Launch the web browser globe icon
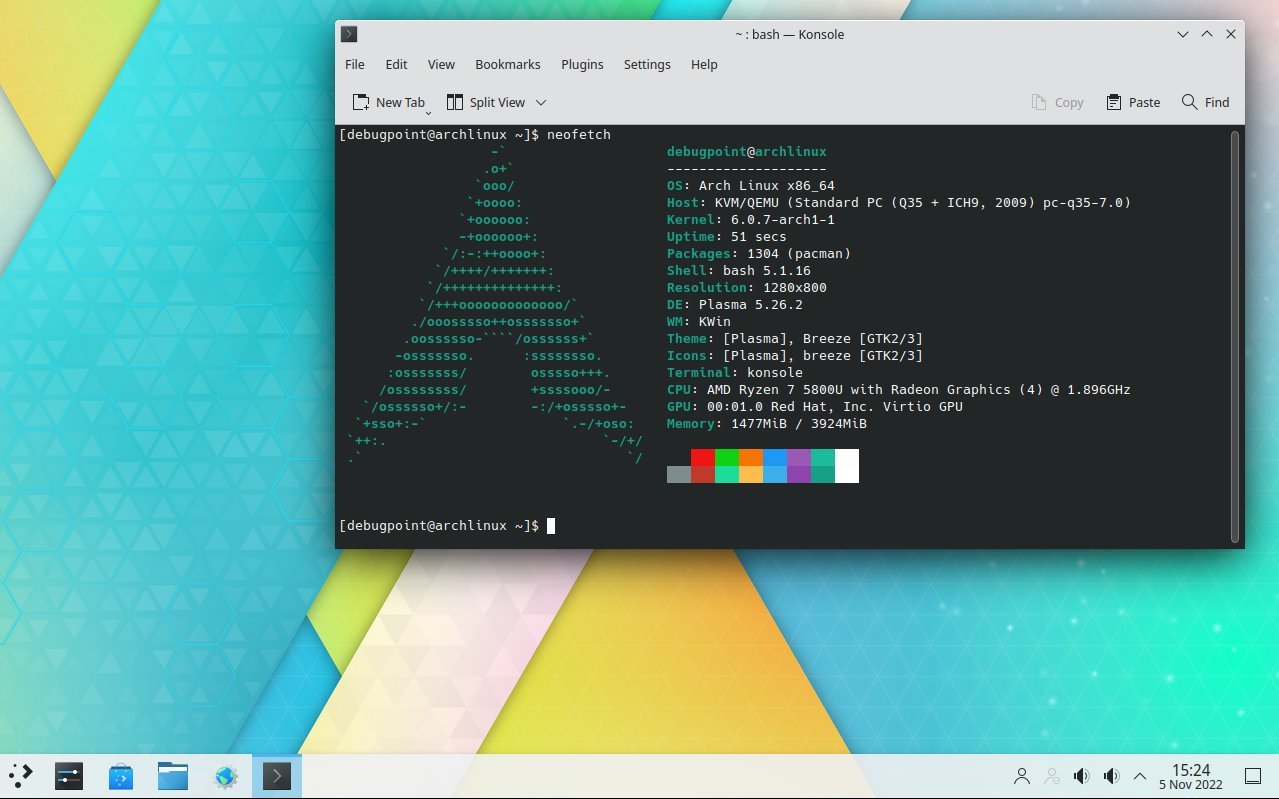Screen dimensions: 1279x799 coord(226,775)
